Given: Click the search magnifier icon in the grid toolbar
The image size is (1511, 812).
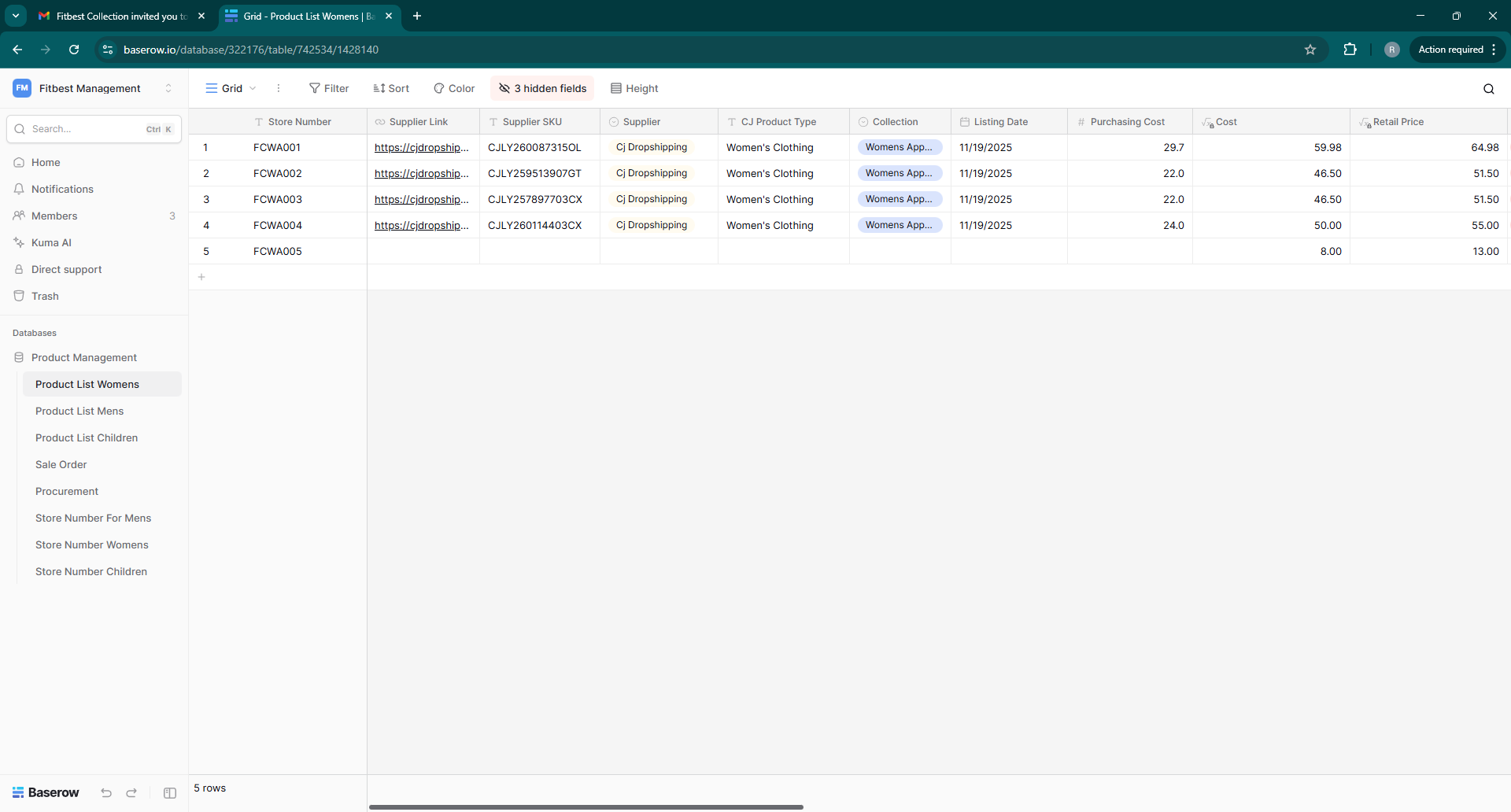Looking at the screenshot, I should 1488,89.
